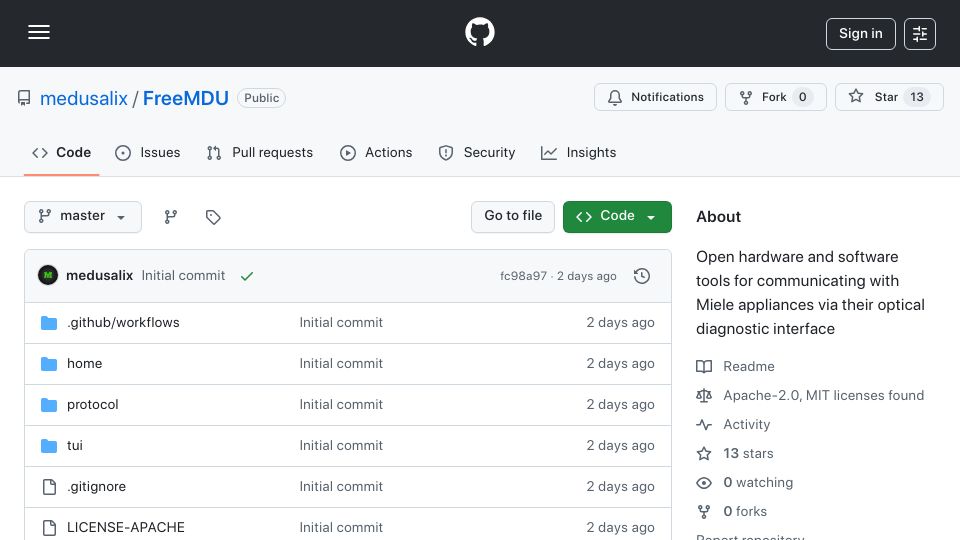
Task: Click 2 days ago in protocol row
Action: (x=620, y=405)
